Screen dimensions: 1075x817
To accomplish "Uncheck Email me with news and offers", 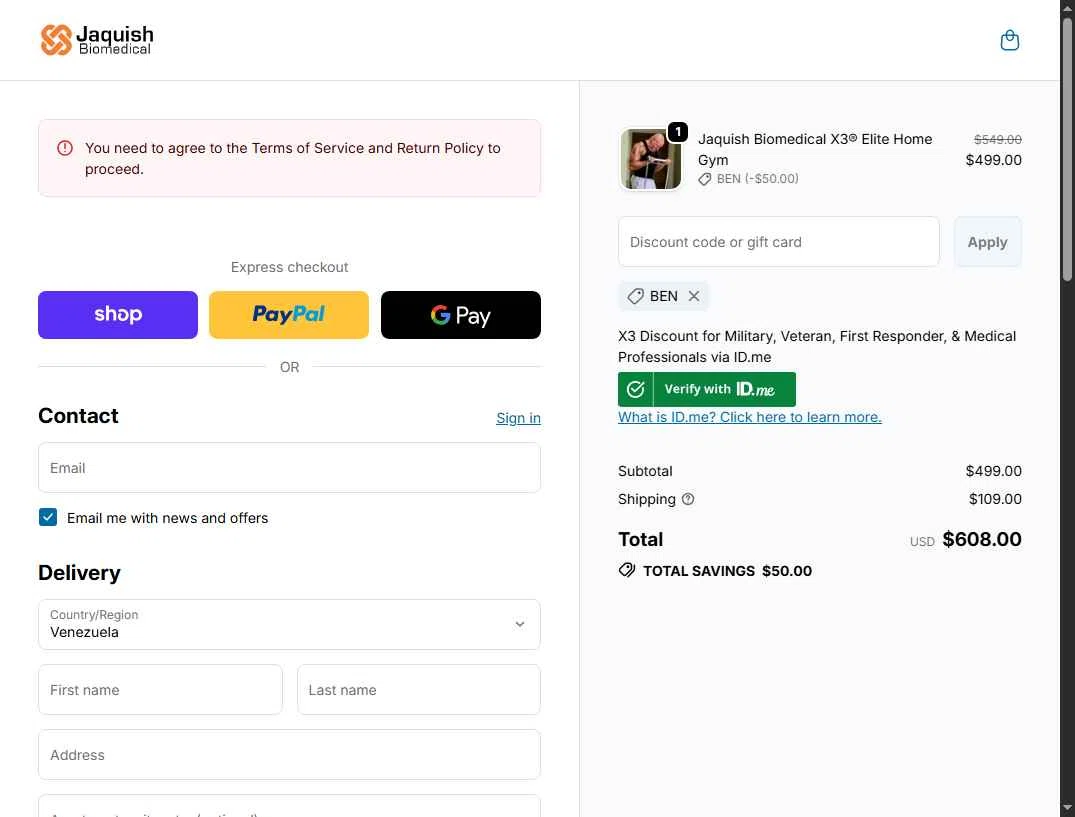I will point(48,517).
